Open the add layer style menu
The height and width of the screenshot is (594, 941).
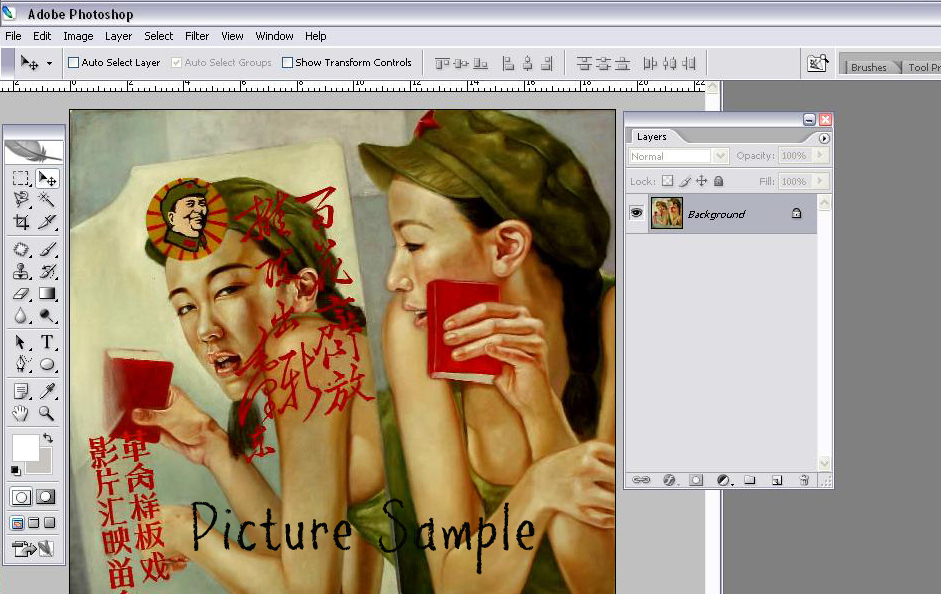point(669,480)
